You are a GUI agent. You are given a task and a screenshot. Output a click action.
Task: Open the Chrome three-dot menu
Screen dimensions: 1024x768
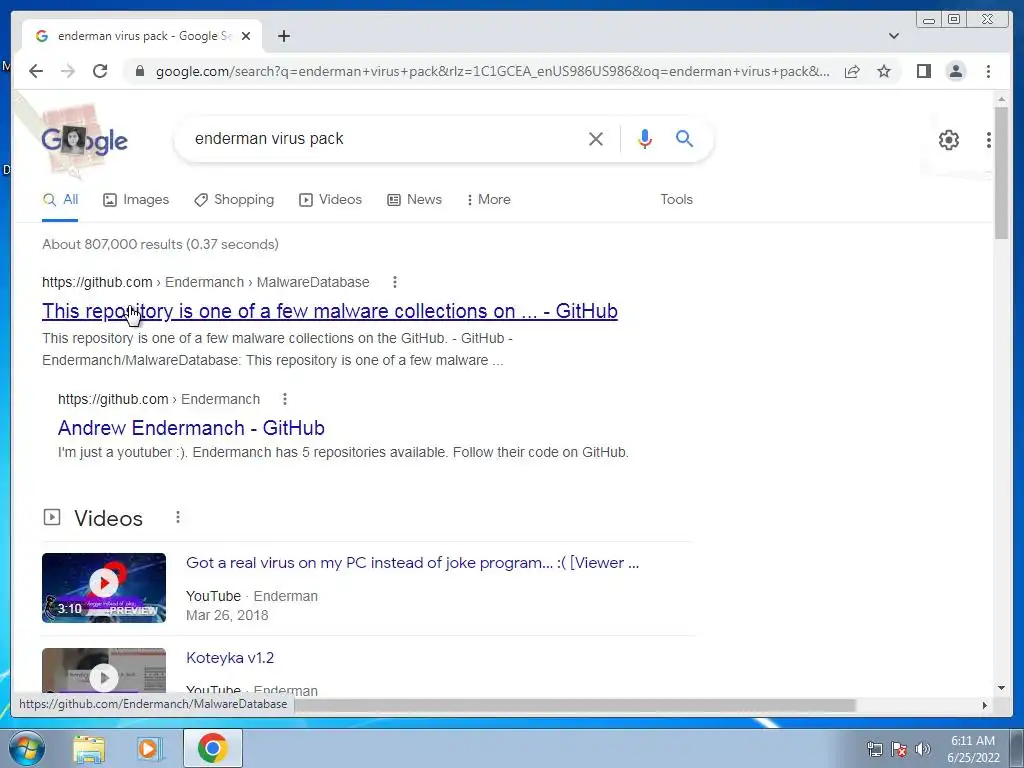coord(988,71)
